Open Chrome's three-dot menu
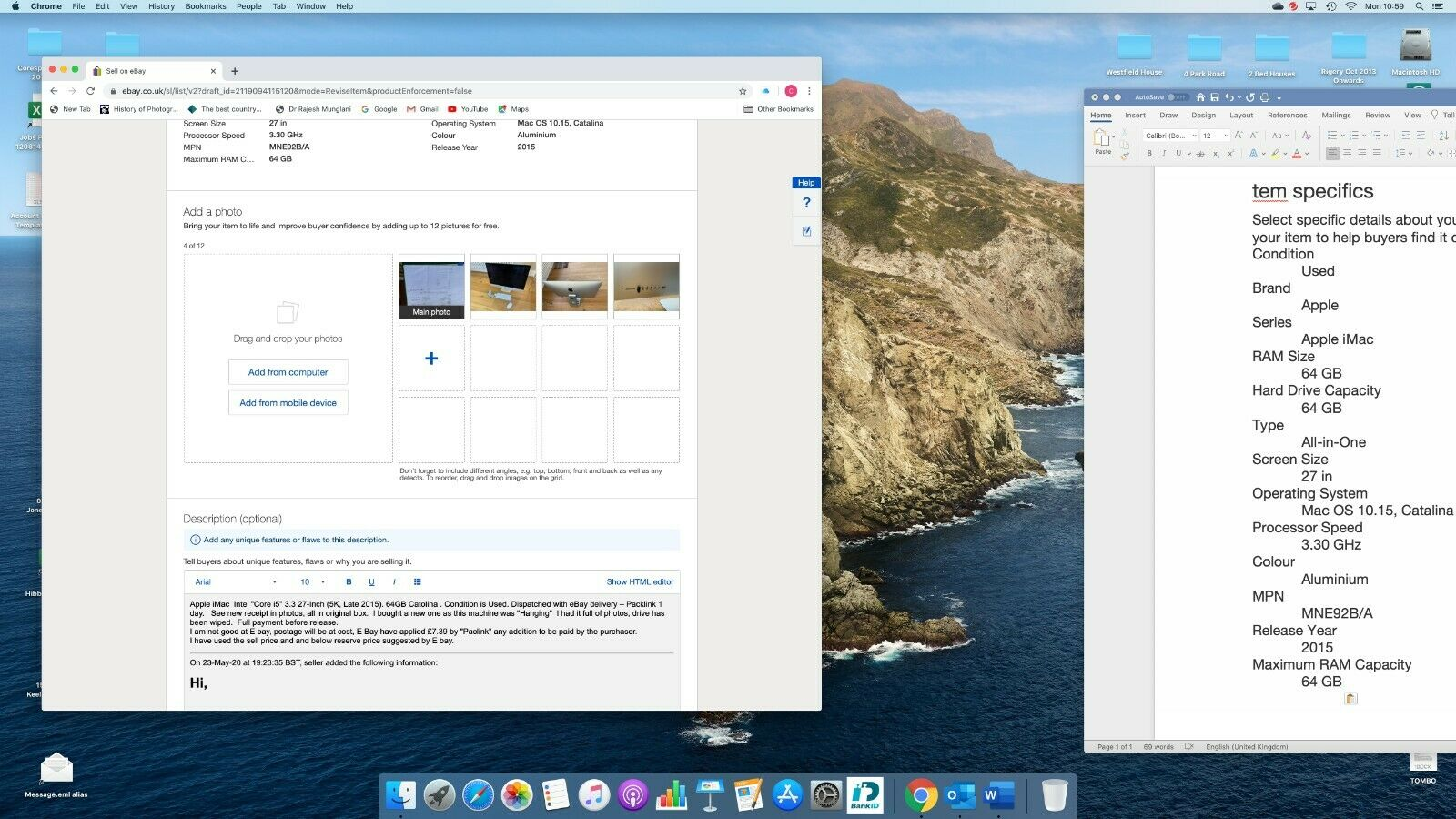Image resolution: width=1456 pixels, height=819 pixels. (809, 91)
